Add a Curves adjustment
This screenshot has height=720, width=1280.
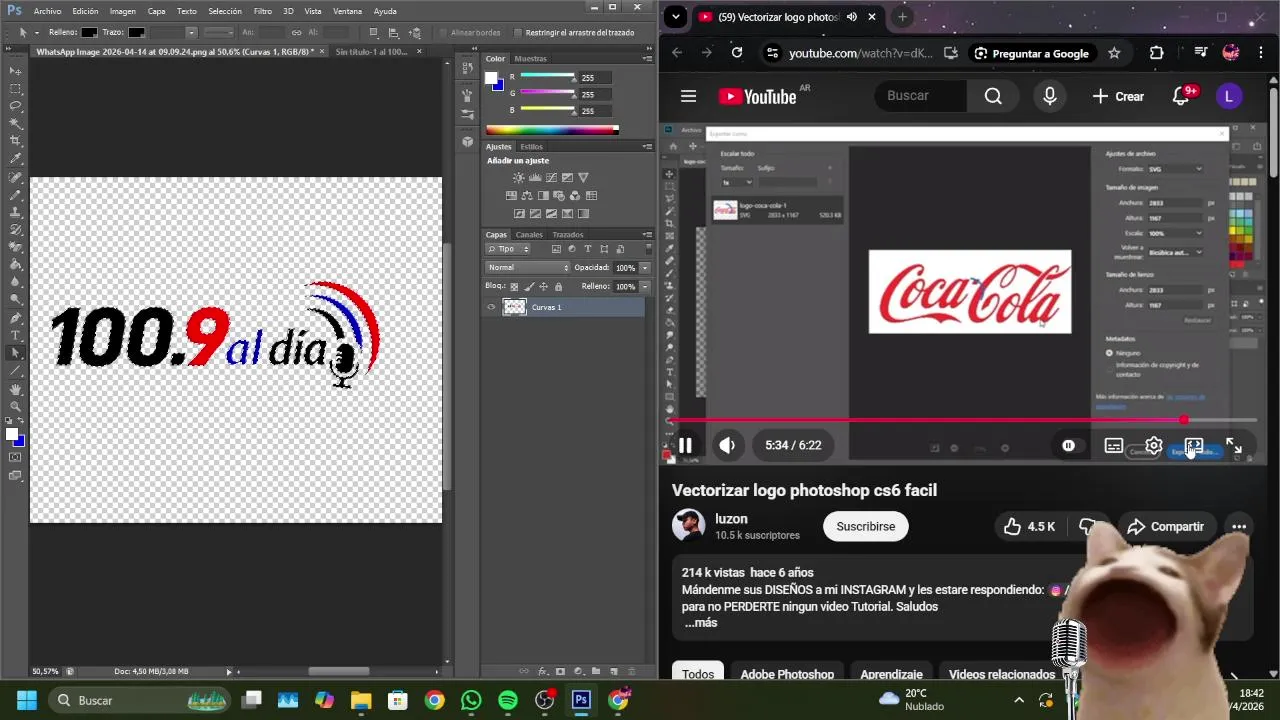pos(551,178)
